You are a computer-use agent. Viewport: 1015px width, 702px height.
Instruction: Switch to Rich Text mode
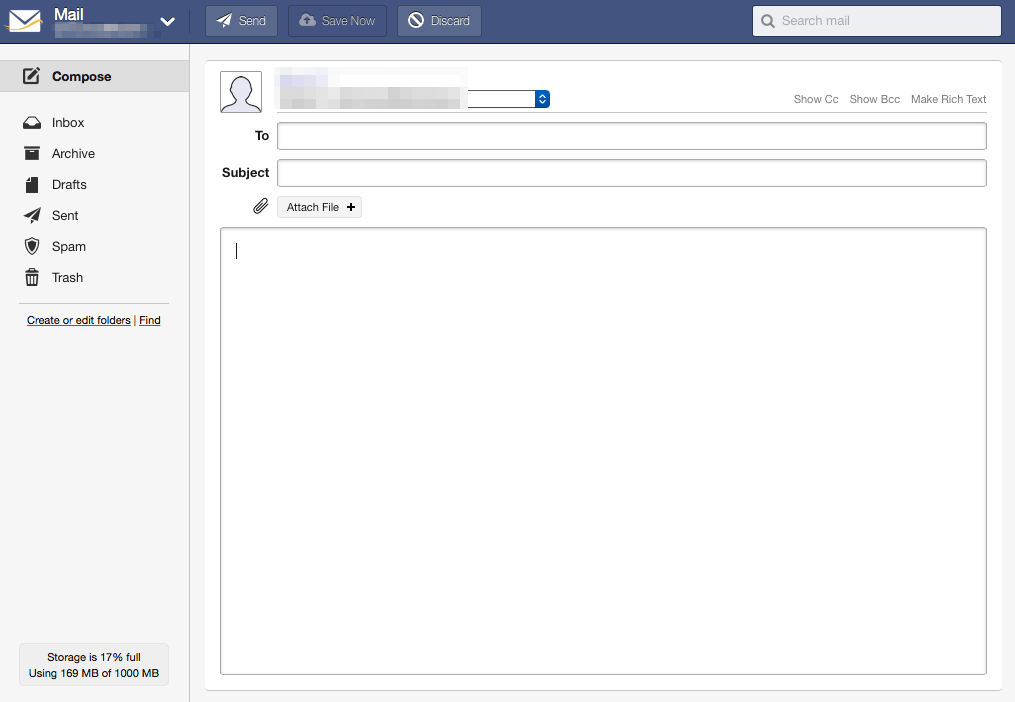948,99
